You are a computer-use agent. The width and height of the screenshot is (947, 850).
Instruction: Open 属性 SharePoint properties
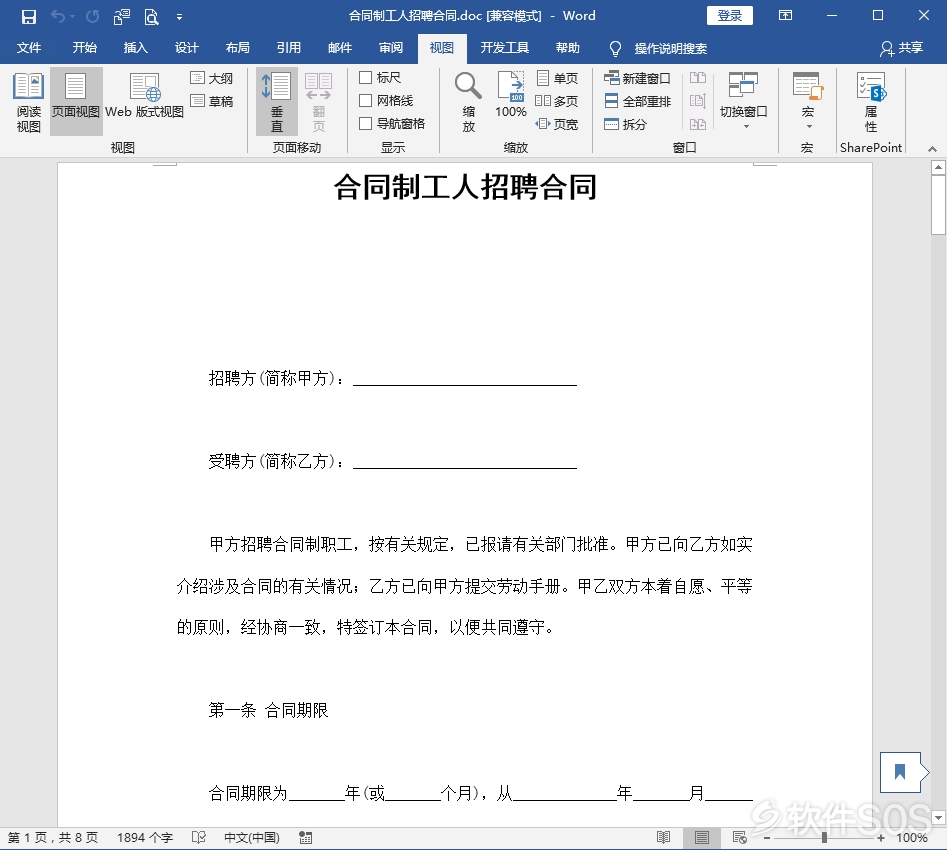pos(871,102)
